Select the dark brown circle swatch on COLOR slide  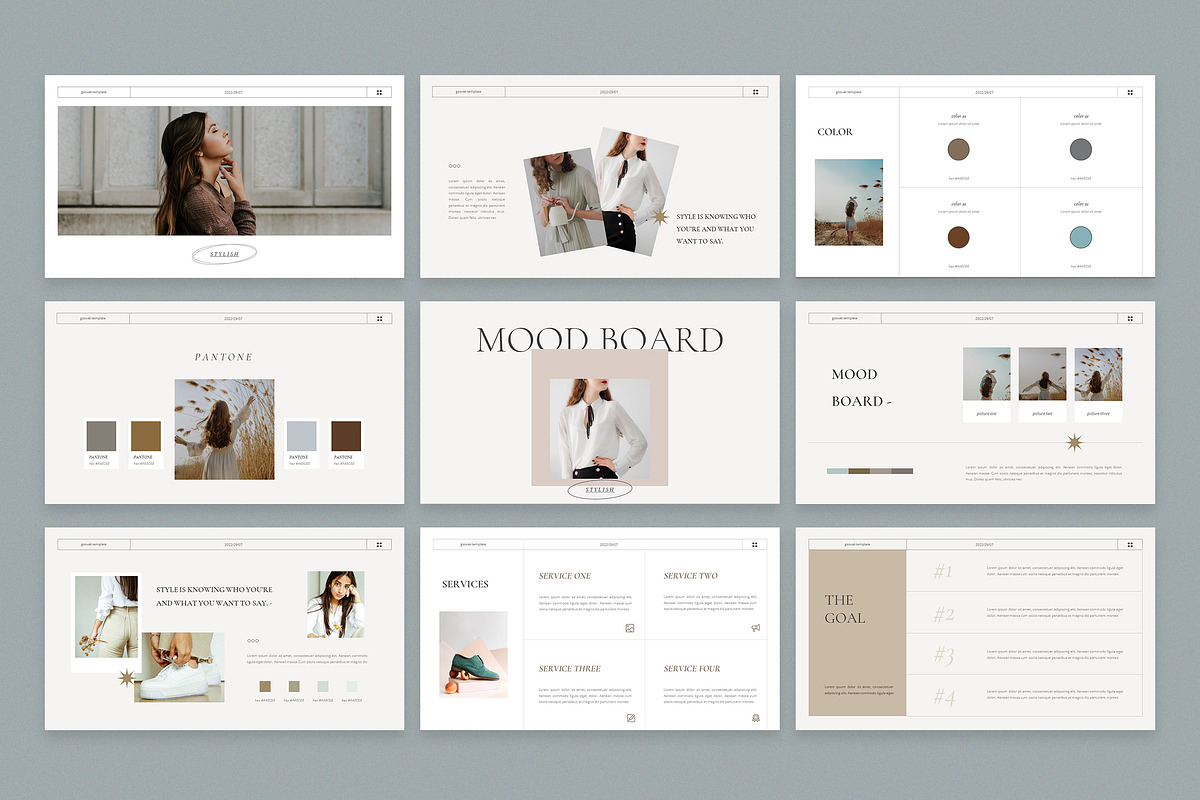[959, 237]
